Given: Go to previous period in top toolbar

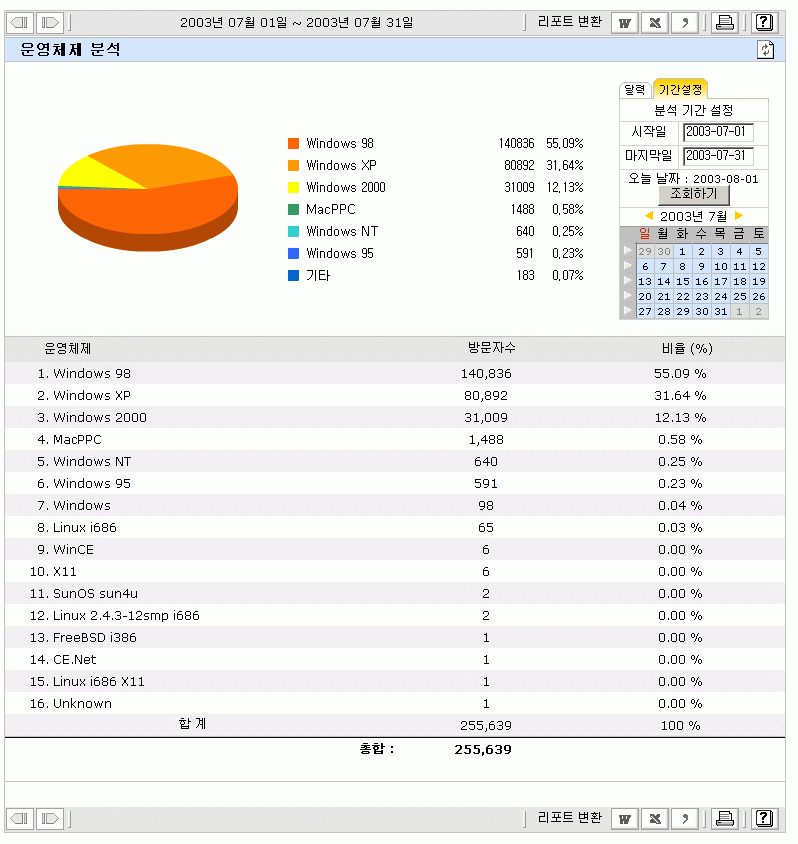Looking at the screenshot, I should pyautogui.click(x=20, y=23).
